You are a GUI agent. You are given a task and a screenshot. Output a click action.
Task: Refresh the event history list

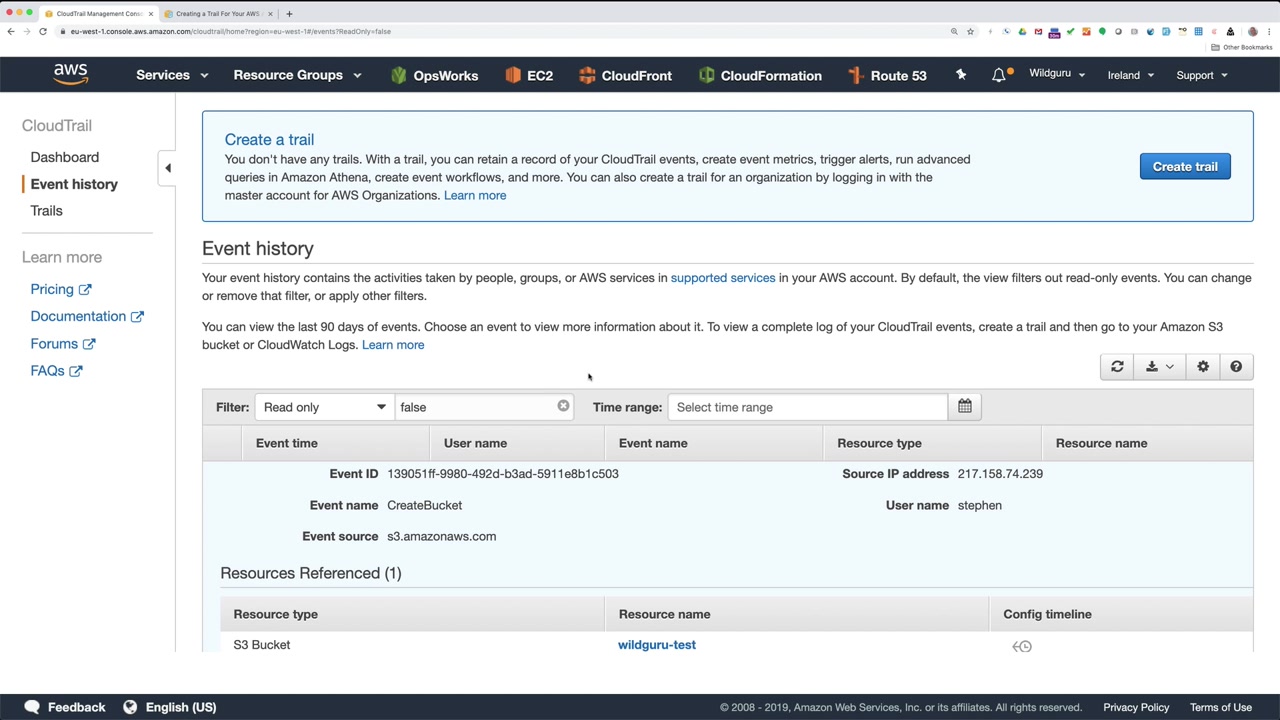(1117, 367)
